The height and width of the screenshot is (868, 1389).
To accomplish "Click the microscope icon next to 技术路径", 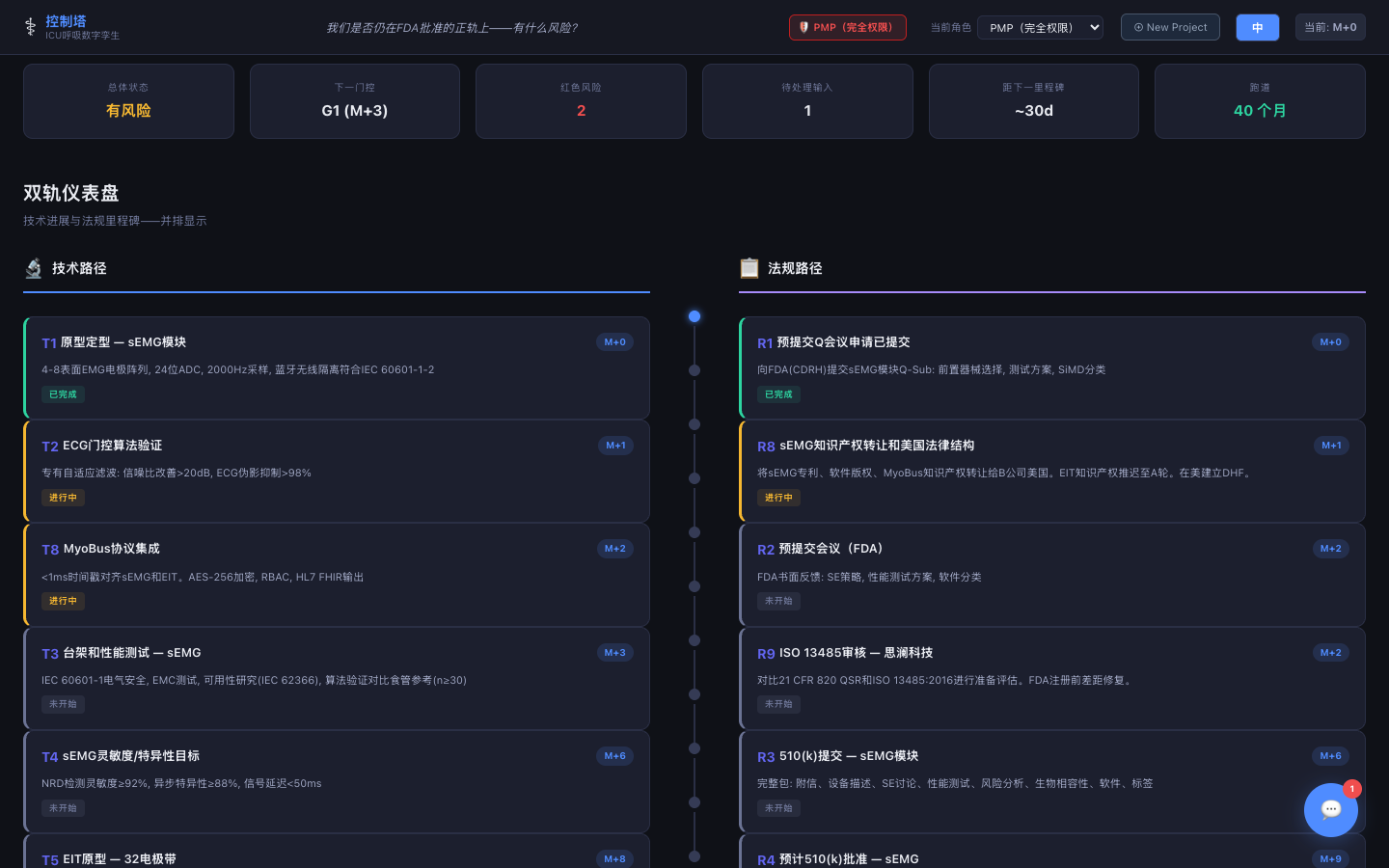I will 34,268.
